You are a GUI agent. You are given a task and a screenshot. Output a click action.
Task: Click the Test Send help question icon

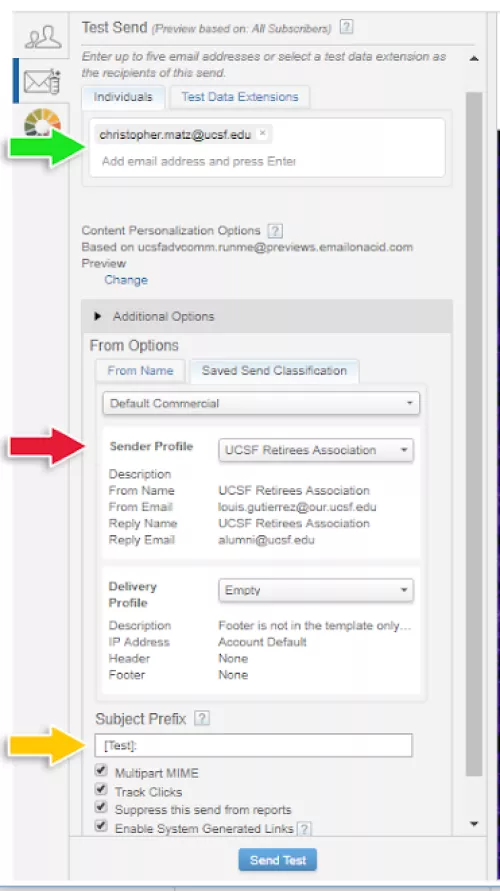(346, 27)
